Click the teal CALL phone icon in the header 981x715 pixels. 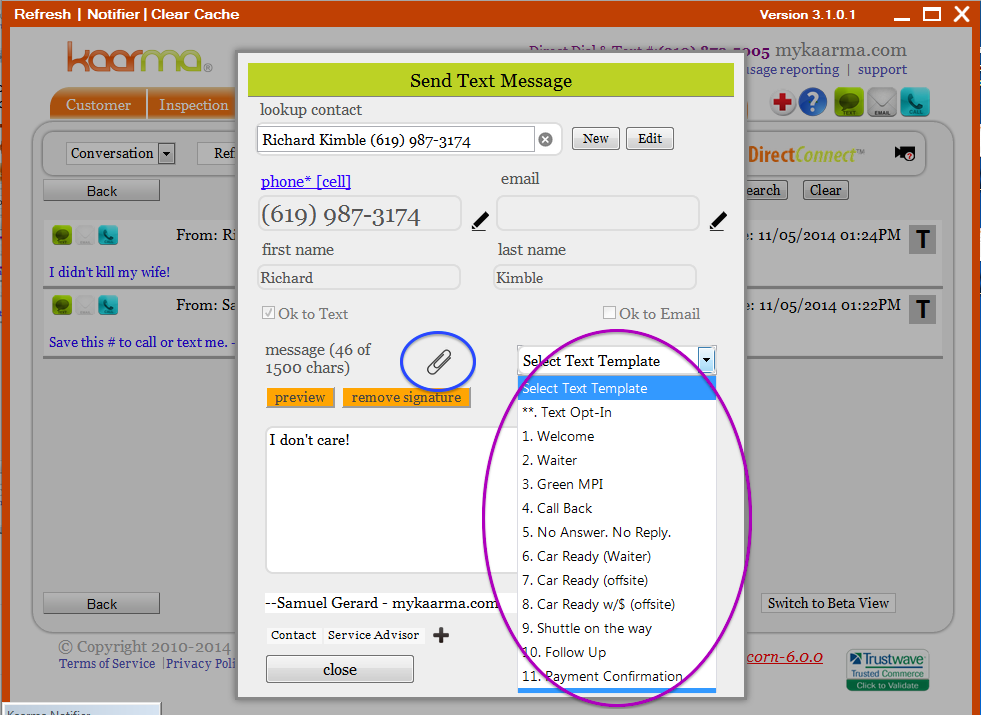tap(915, 102)
